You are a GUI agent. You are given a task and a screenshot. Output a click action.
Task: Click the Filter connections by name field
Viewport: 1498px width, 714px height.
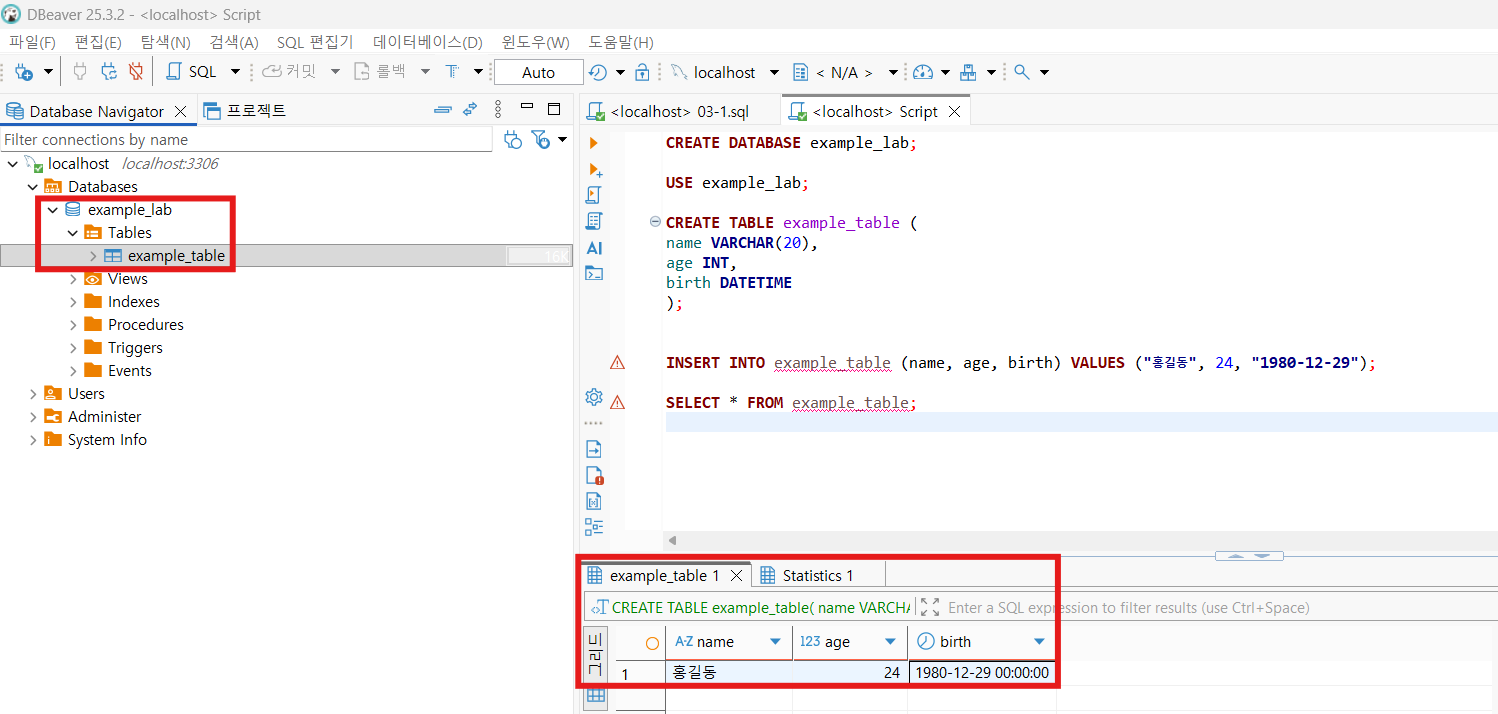(246, 140)
